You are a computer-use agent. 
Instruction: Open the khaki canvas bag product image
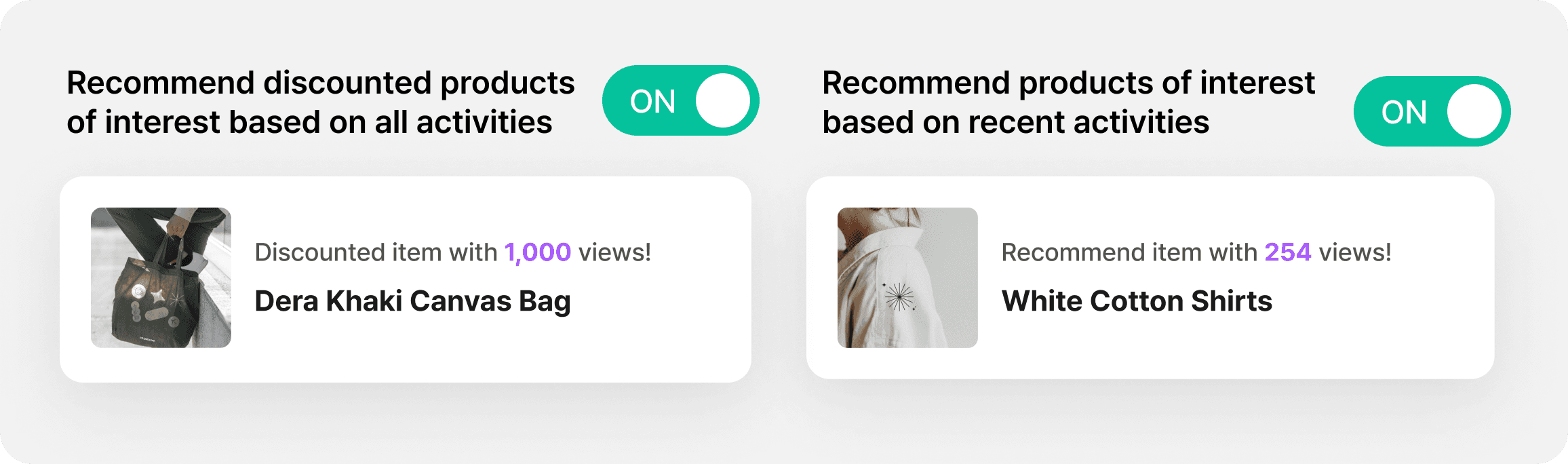[x=161, y=277]
